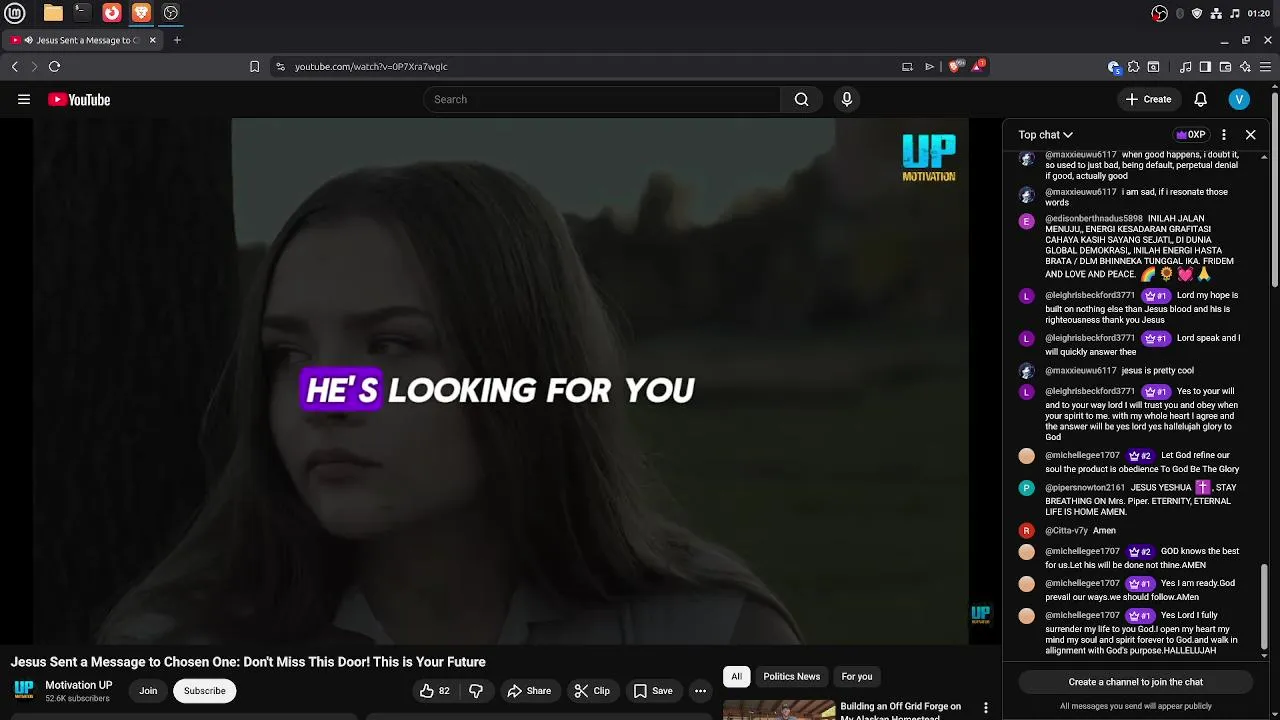Open the Create button

(x=1148, y=99)
